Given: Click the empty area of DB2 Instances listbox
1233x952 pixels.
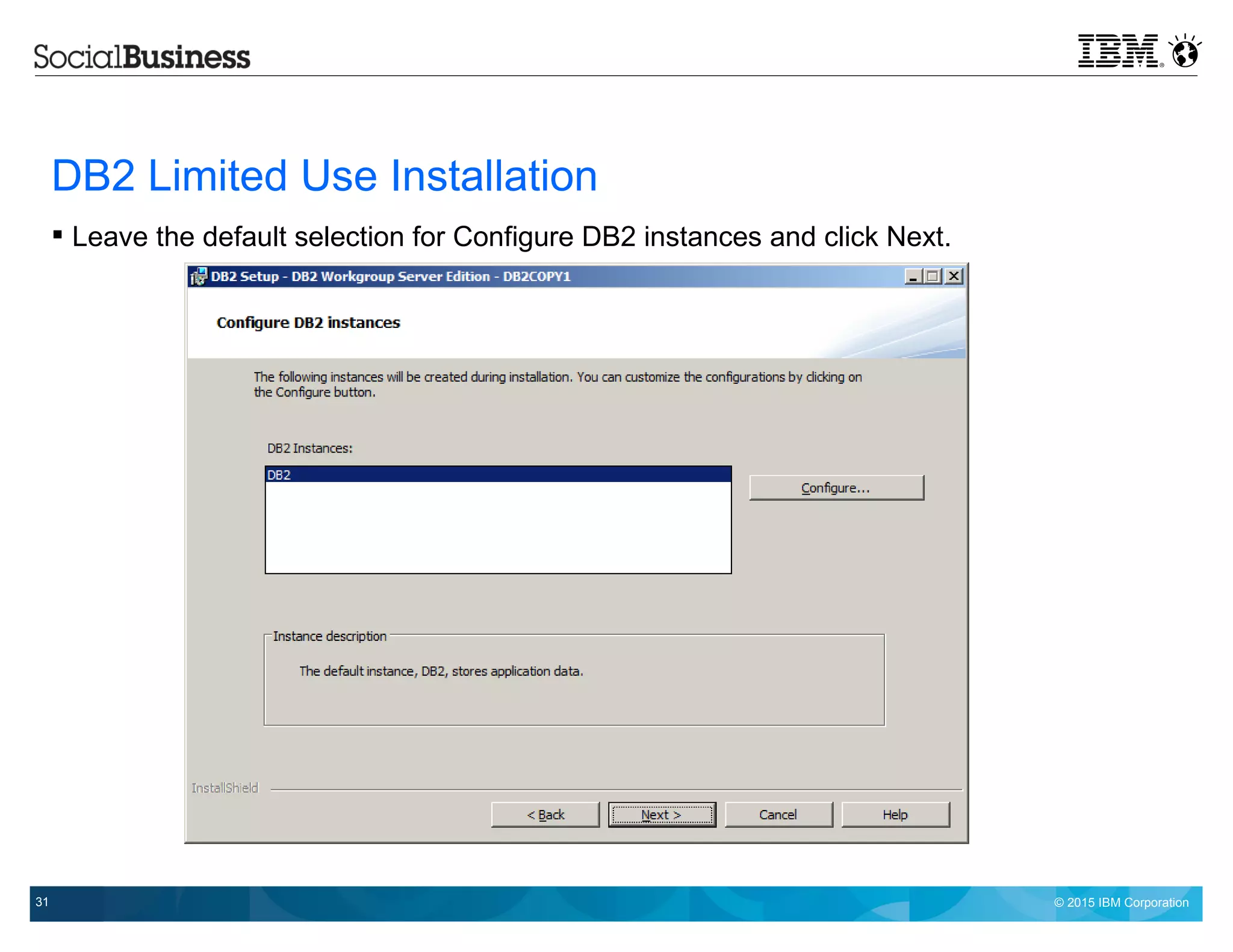Looking at the screenshot, I should [498, 527].
